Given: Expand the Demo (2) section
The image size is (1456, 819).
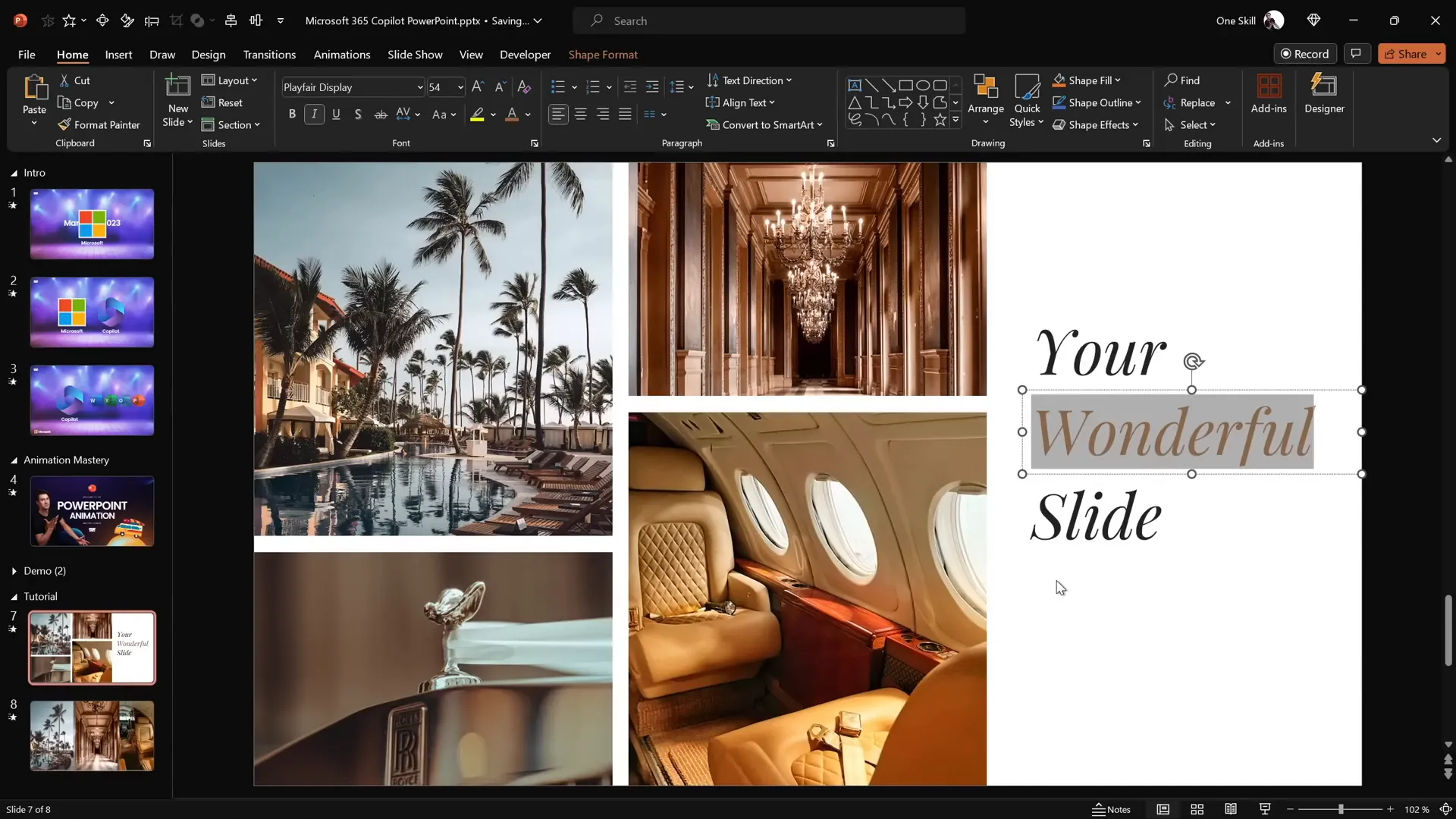Looking at the screenshot, I should pyautogui.click(x=14, y=571).
